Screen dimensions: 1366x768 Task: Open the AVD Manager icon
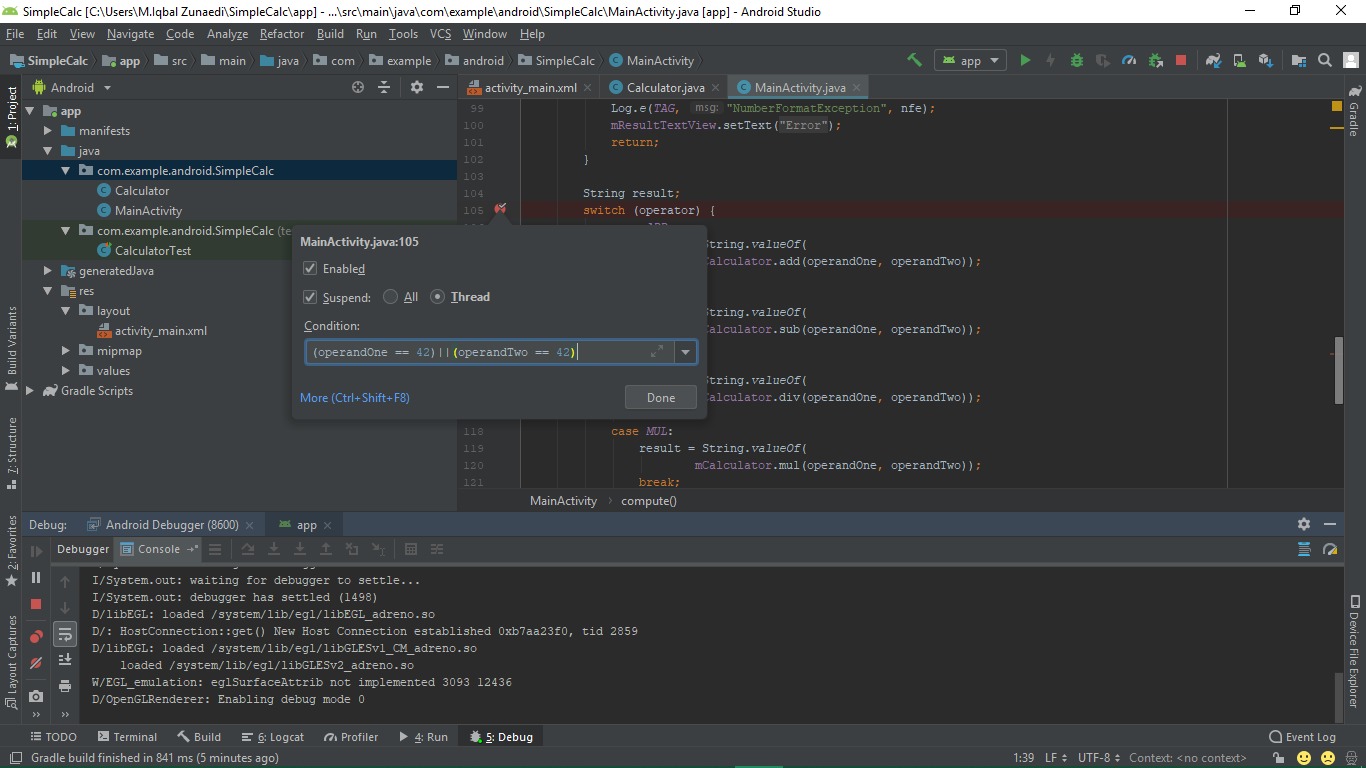point(1239,60)
